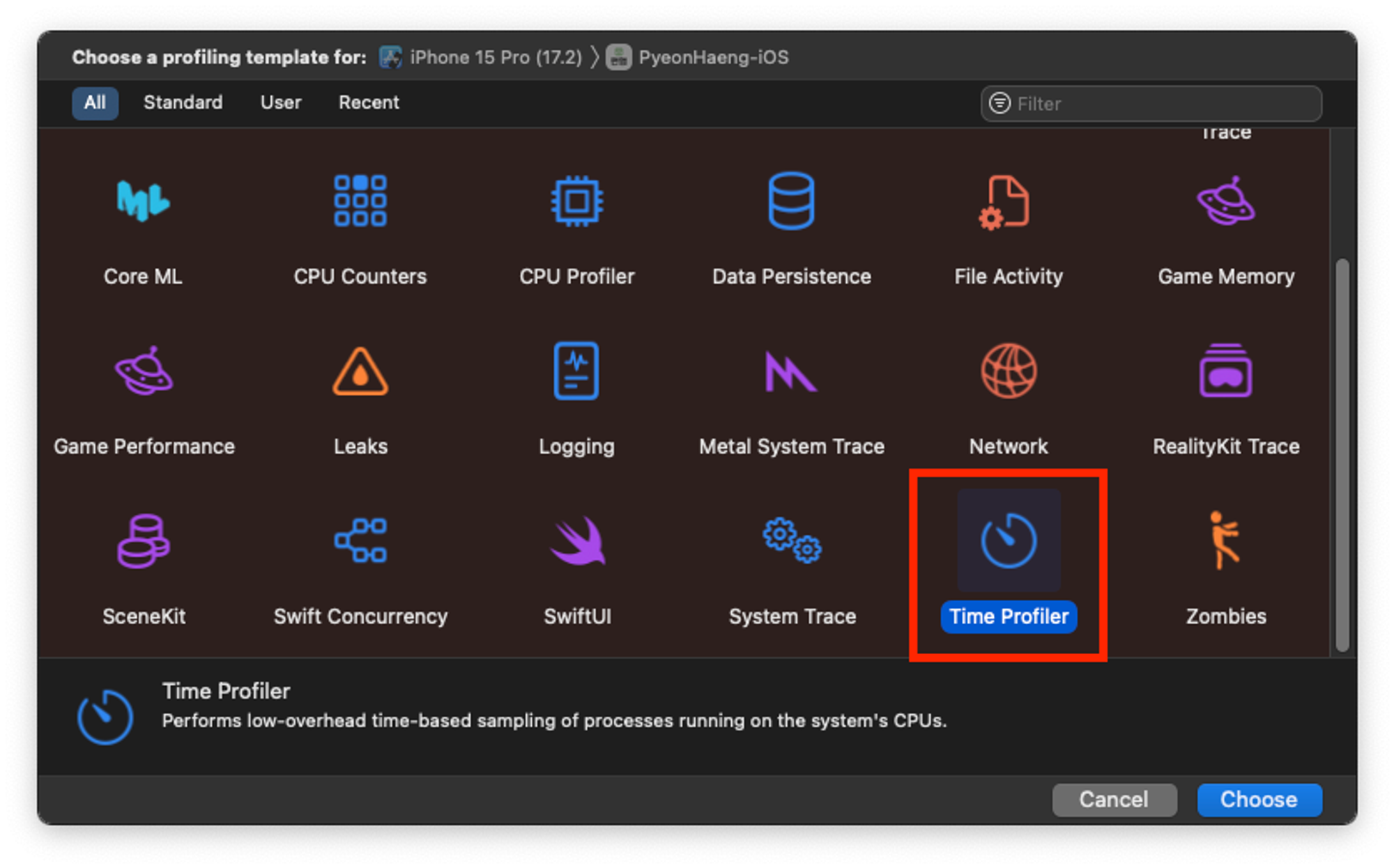Click the CPU Counters label

[360, 277]
